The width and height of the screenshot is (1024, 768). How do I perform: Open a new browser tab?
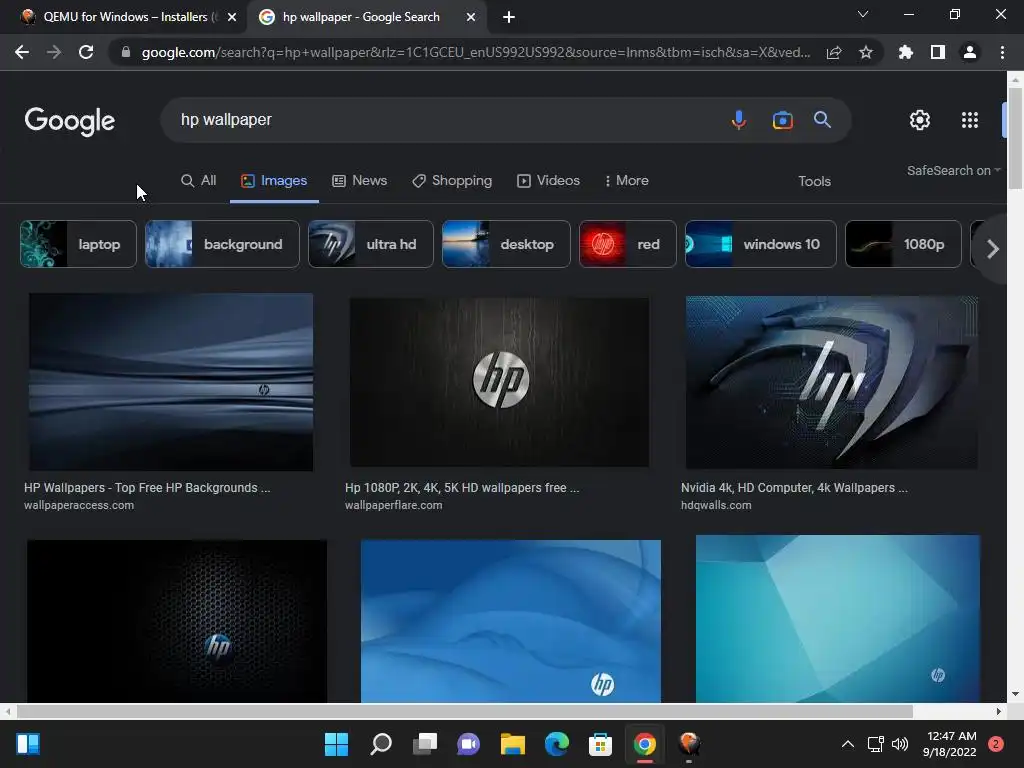(509, 17)
